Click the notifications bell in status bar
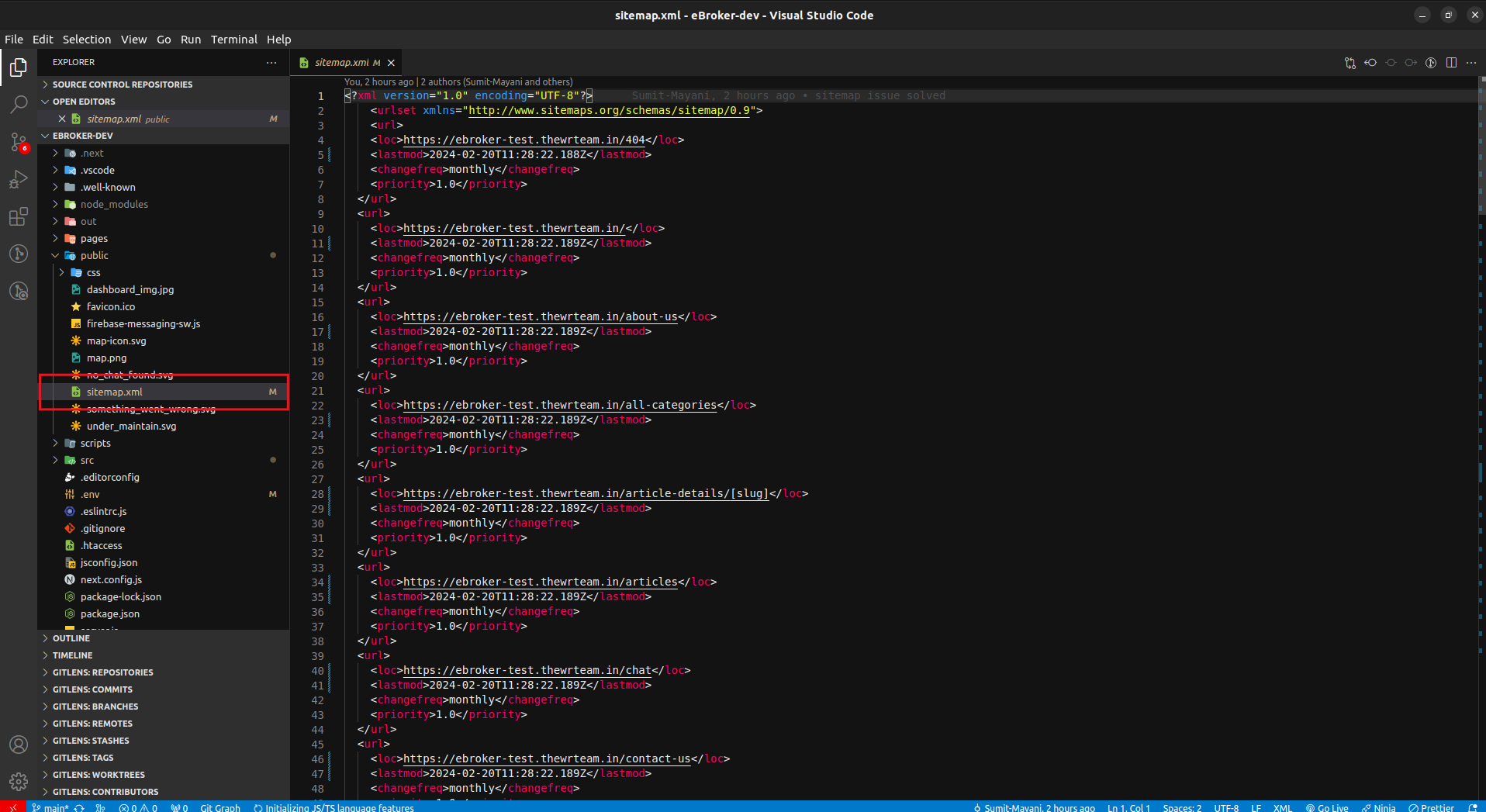1486x812 pixels. pyautogui.click(x=1473, y=807)
